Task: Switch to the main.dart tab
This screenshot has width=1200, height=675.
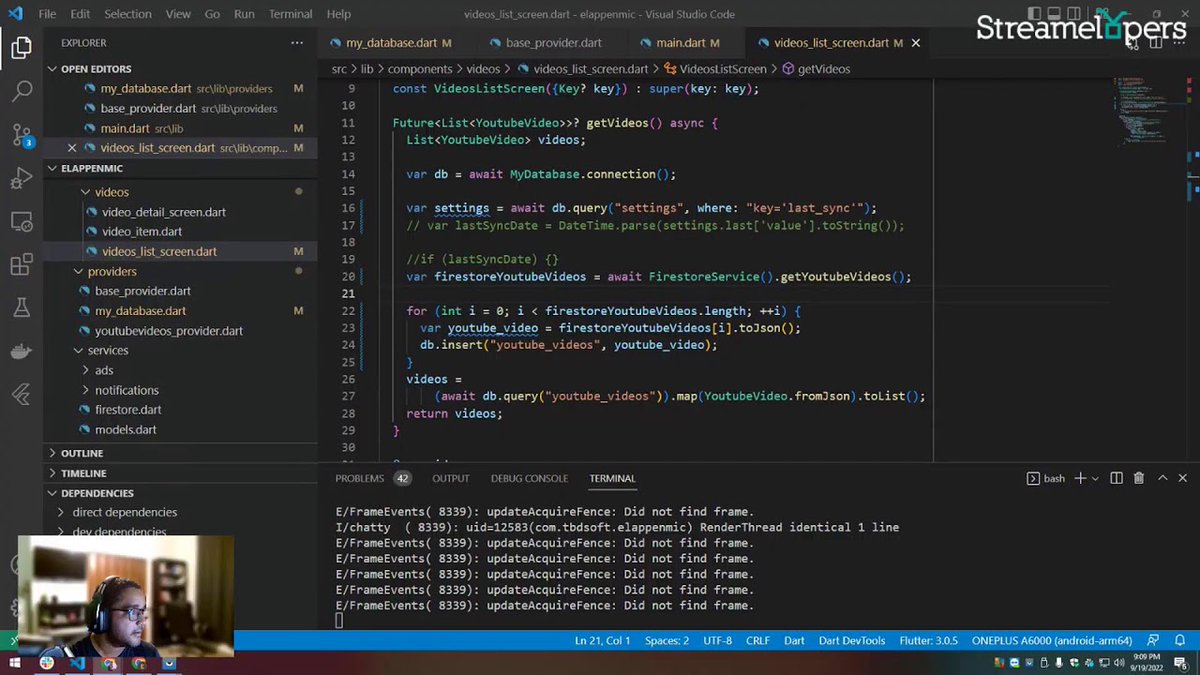Action: tap(681, 42)
